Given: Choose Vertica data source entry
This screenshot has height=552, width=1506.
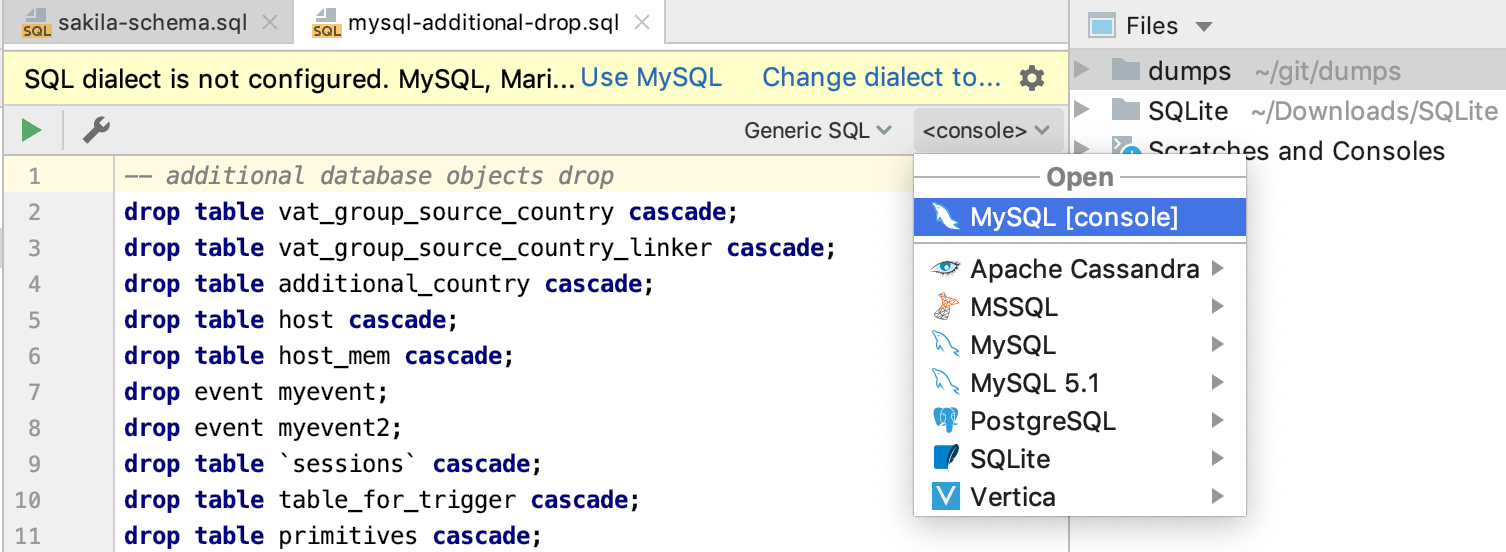Looking at the screenshot, I should (1080, 497).
